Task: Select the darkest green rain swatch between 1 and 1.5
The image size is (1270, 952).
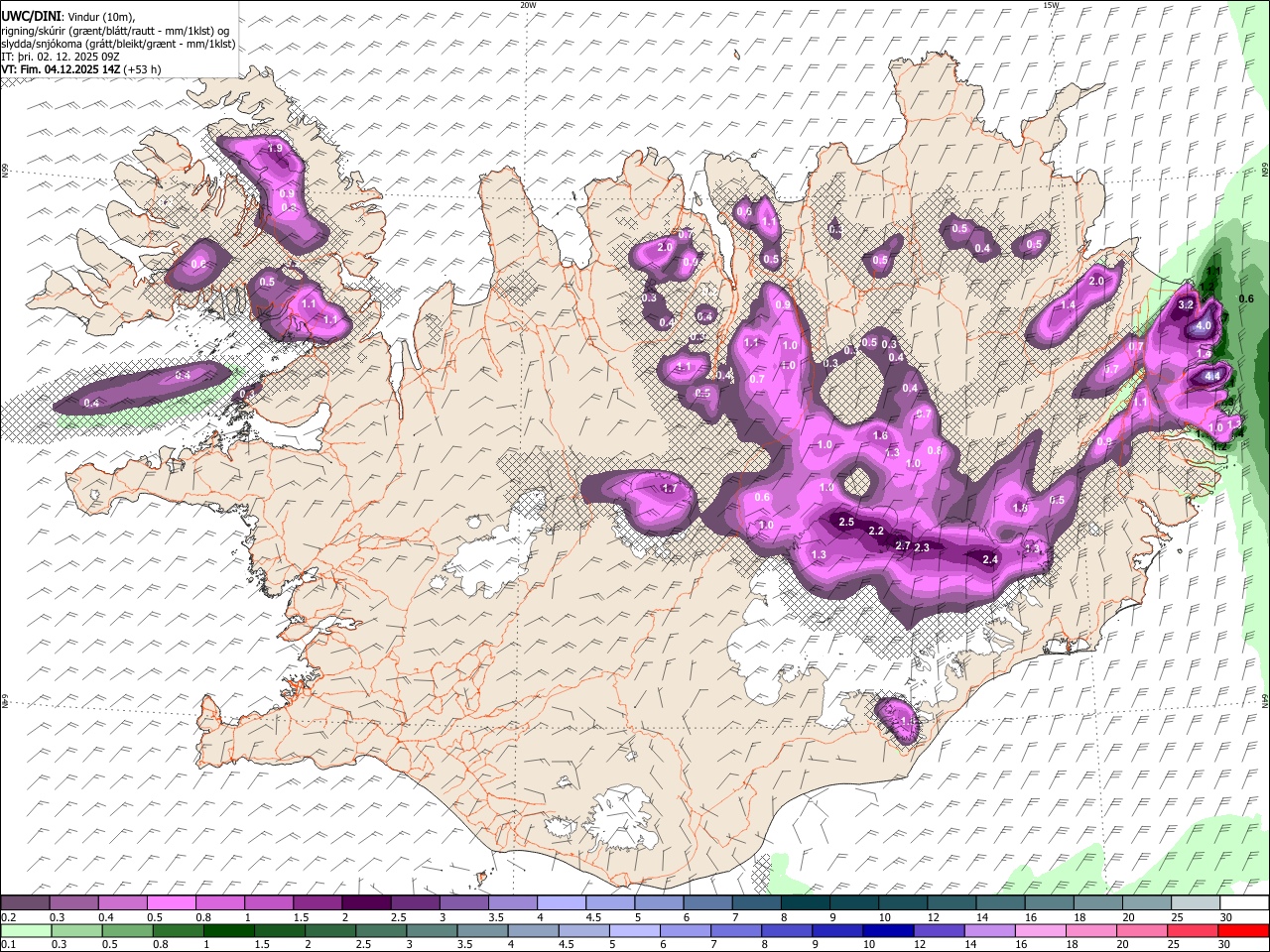Action: (x=227, y=931)
